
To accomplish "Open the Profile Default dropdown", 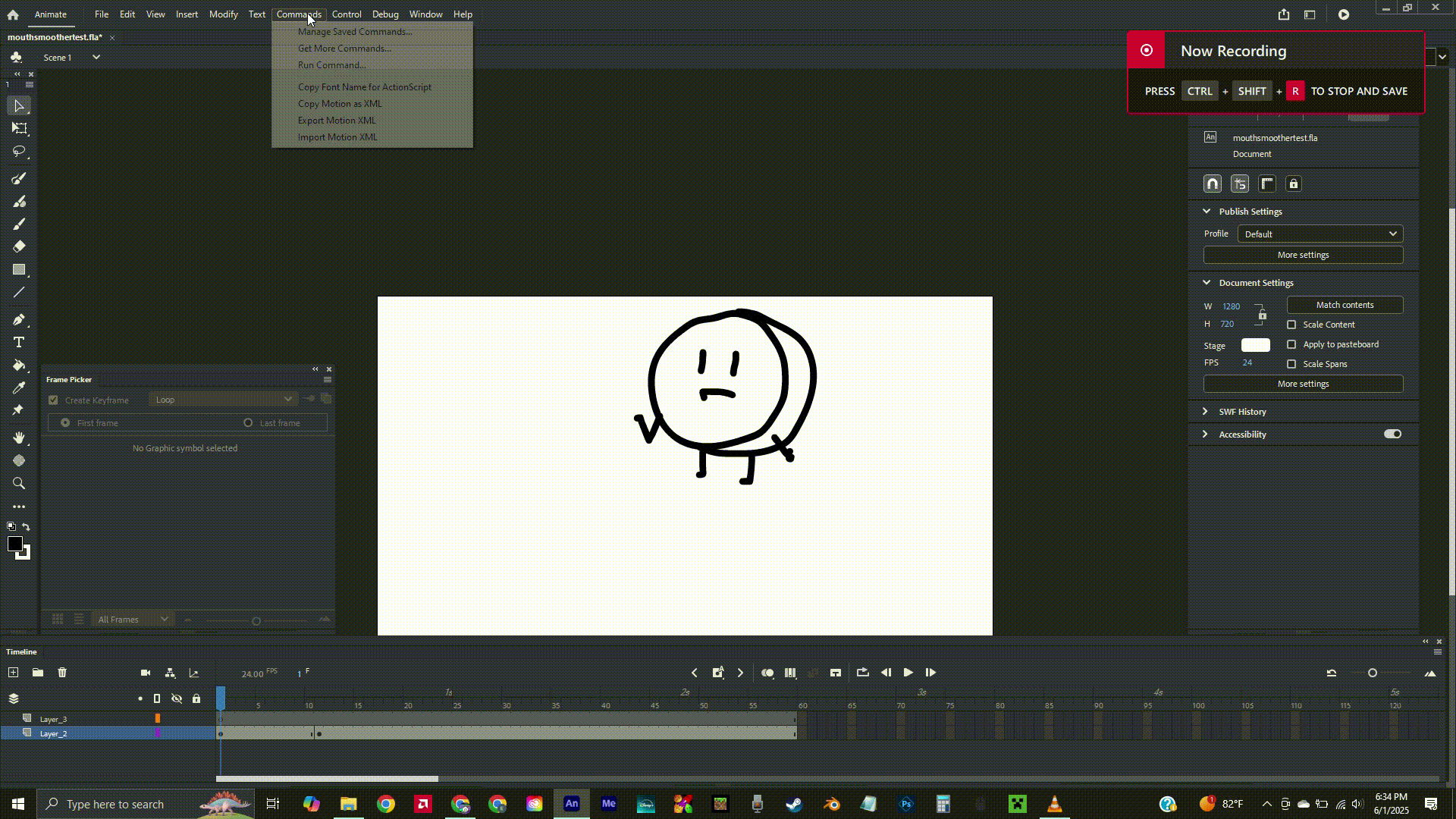I will pyautogui.click(x=1320, y=234).
